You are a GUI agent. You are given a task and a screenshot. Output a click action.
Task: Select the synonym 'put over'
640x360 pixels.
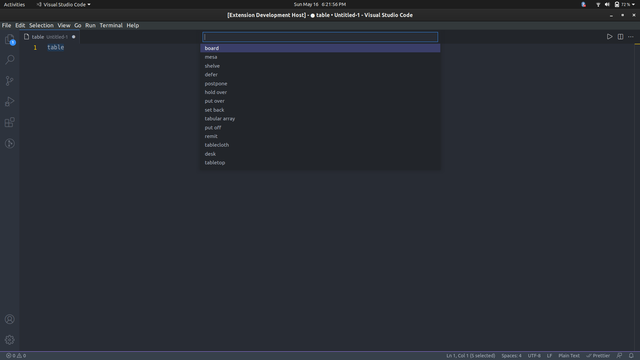tap(320, 101)
